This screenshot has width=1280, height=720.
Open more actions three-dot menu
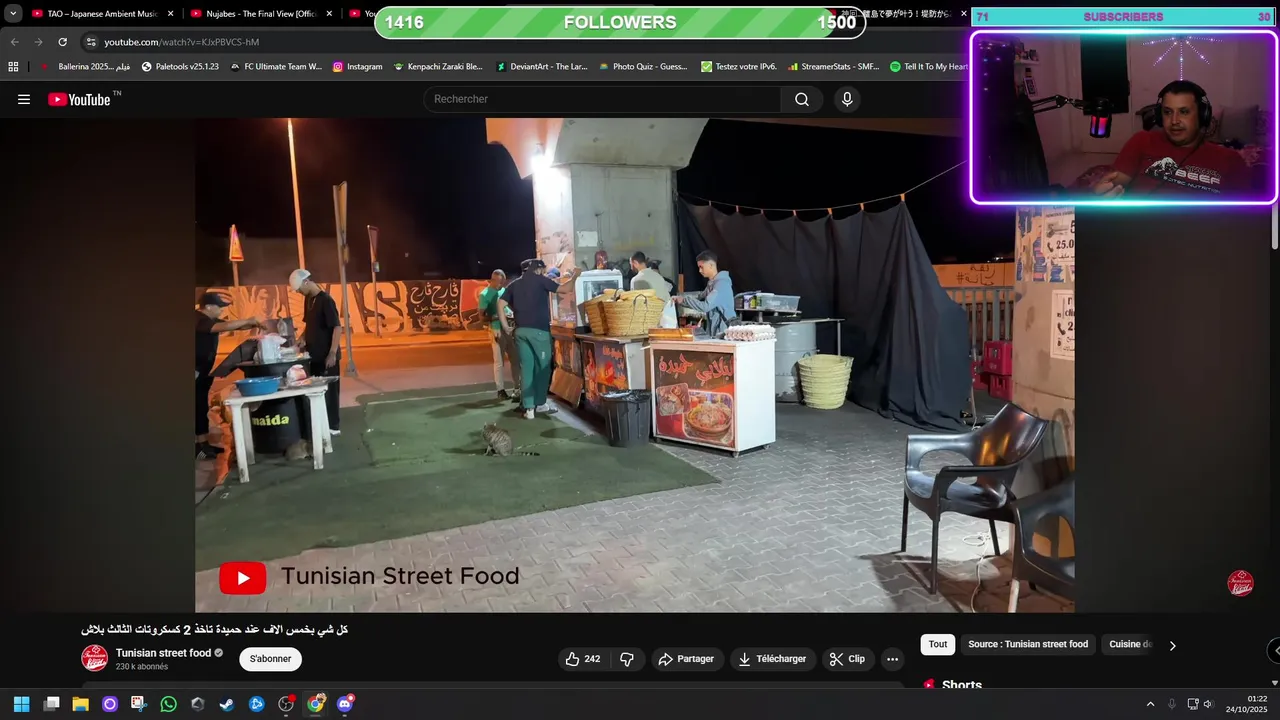pos(892,659)
